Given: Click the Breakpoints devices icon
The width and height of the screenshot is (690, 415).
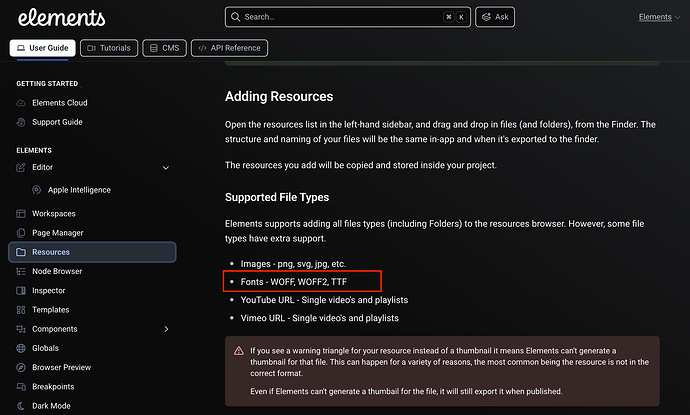Looking at the screenshot, I should (21, 386).
